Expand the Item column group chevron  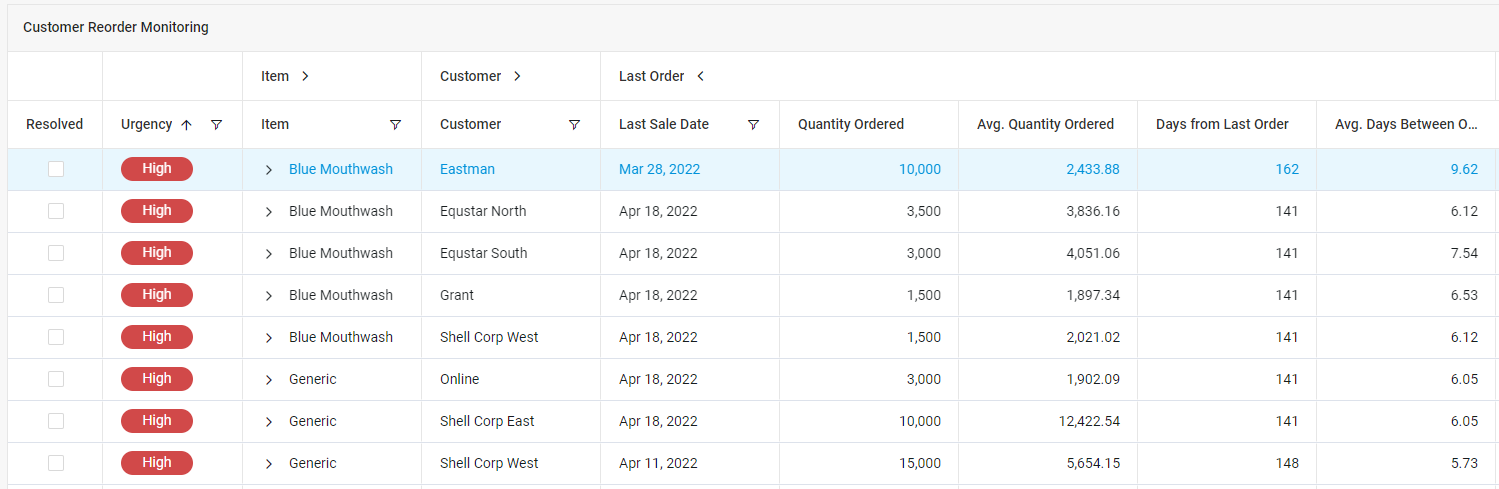305,76
